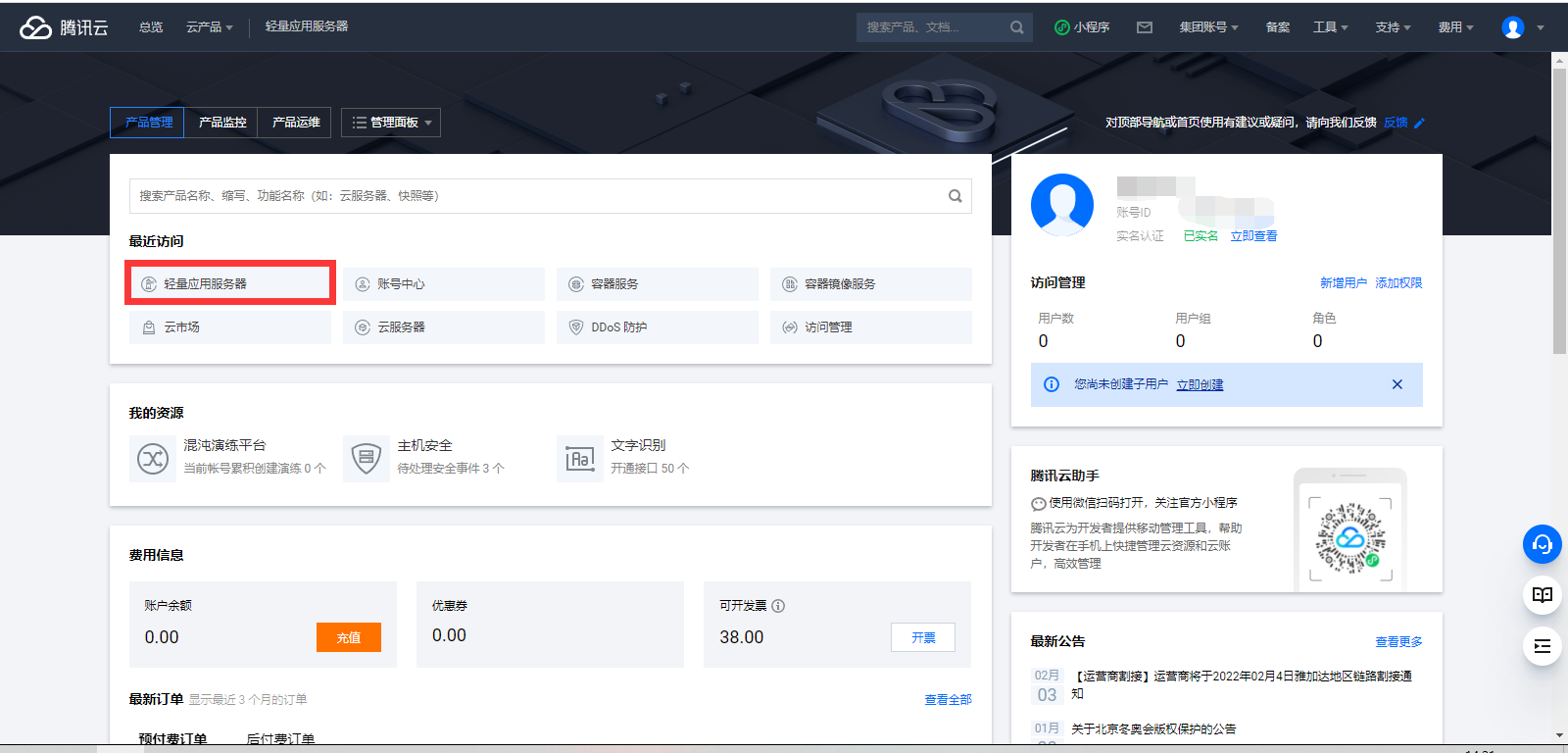Viewport: 1568px width, 753px height.
Task: Click 待处理安全事件 3 个 text
Action: [451, 469]
